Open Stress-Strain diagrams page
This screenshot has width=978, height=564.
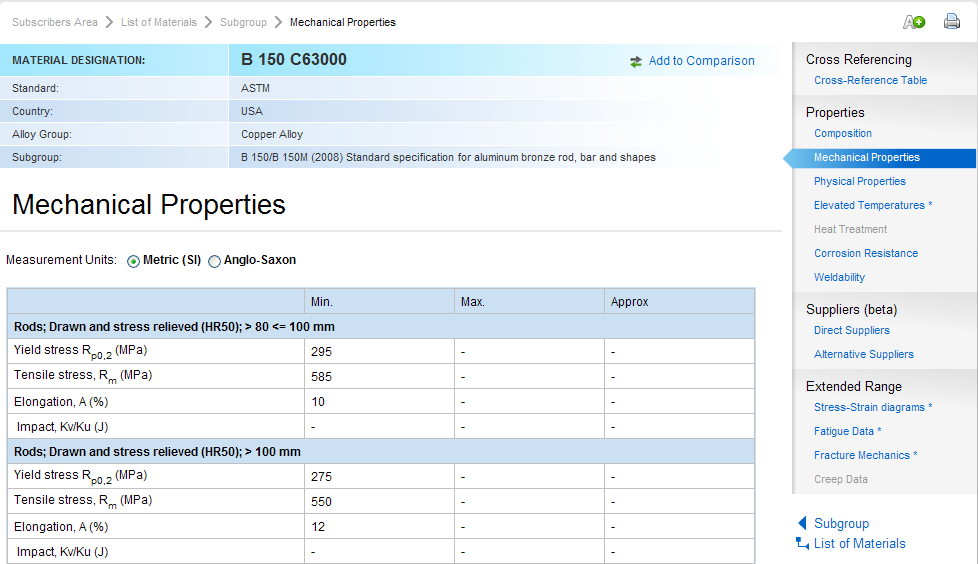872,407
